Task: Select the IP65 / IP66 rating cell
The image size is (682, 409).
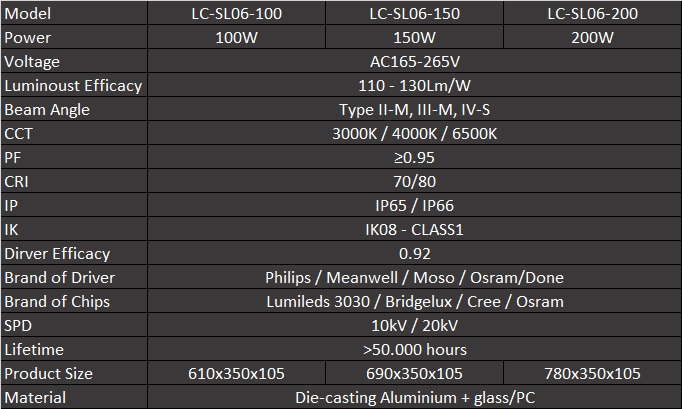Action: 414,206
